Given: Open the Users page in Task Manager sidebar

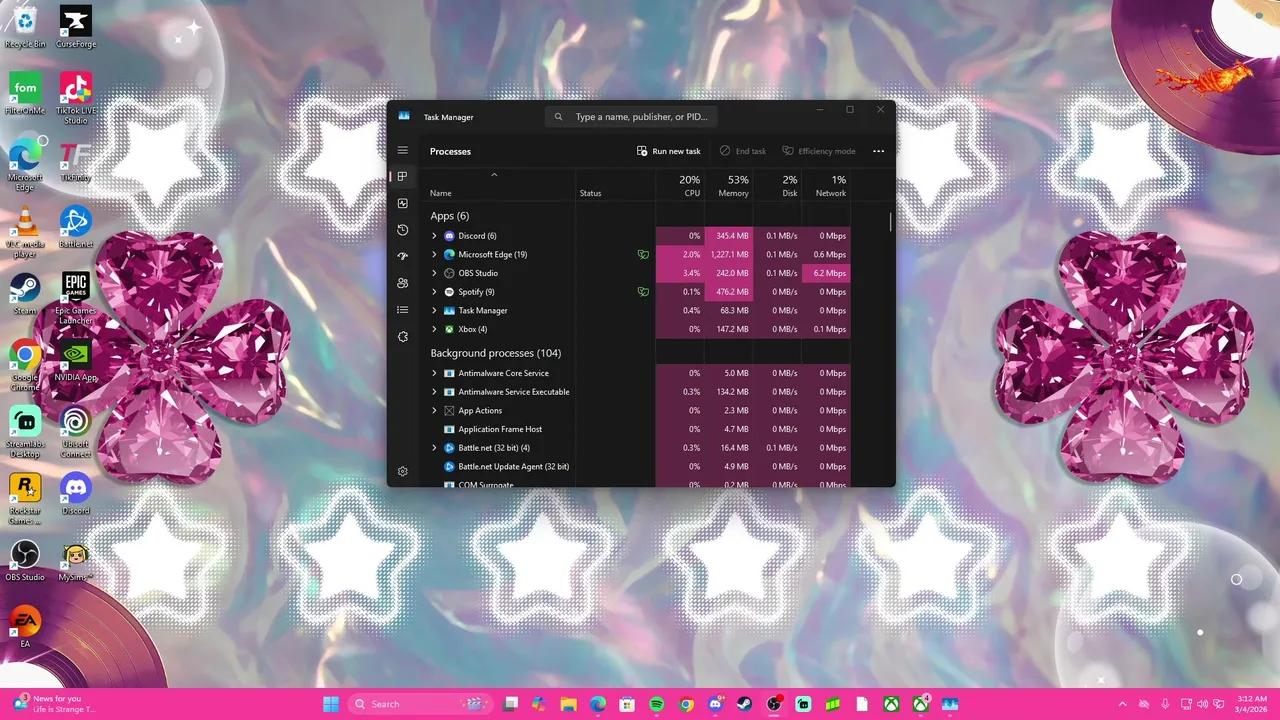Looking at the screenshot, I should coord(403,283).
